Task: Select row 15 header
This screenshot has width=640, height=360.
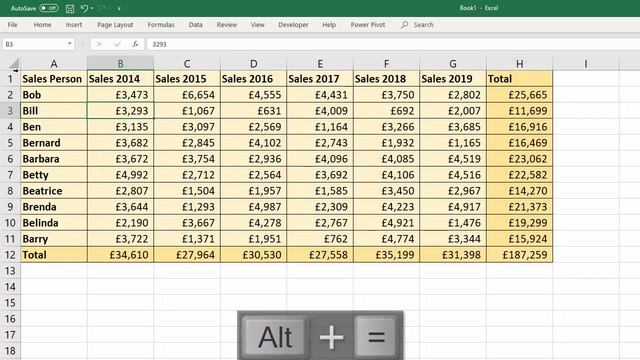Action: 10,303
